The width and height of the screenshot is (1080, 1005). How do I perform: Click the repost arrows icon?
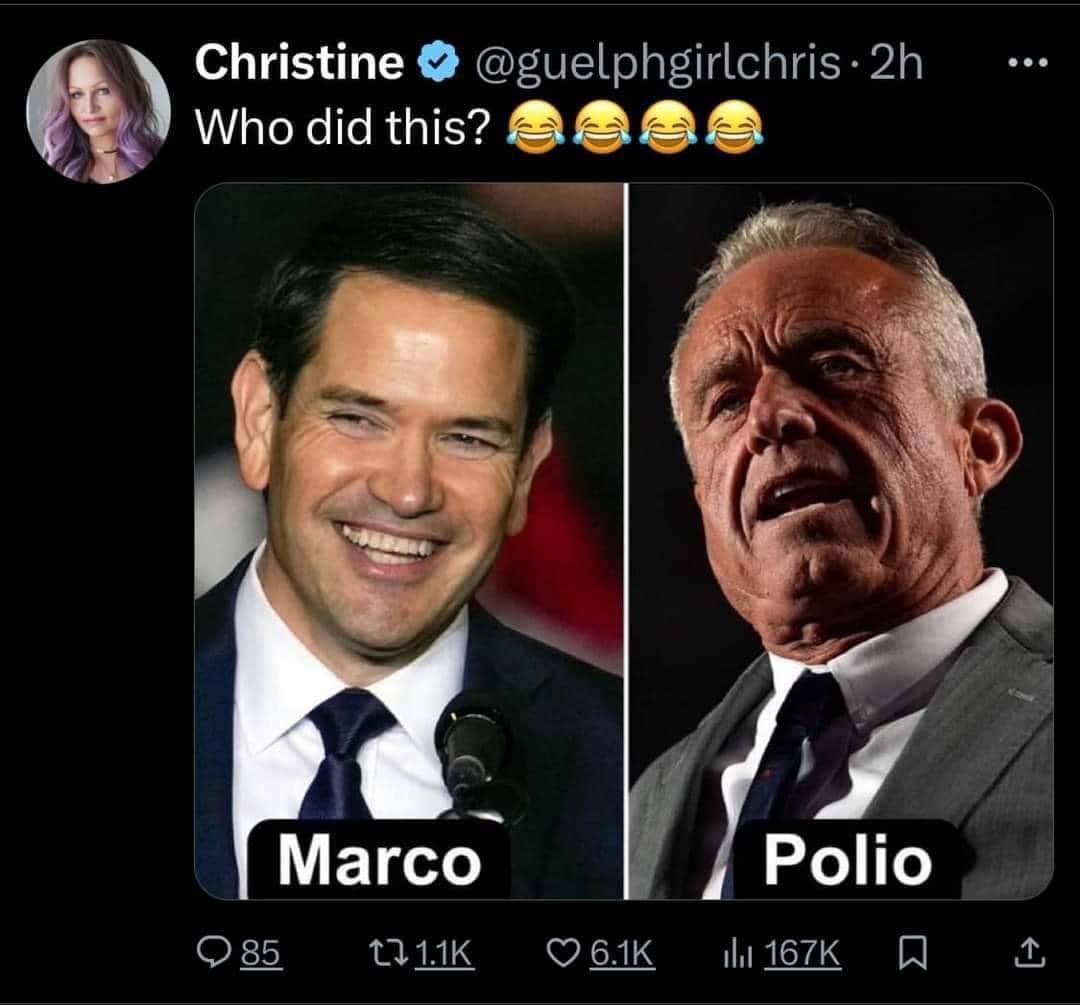click(393, 953)
